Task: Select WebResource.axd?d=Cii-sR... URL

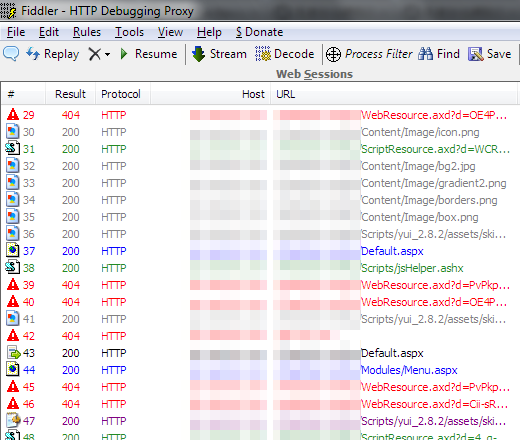Action: [x=435, y=404]
